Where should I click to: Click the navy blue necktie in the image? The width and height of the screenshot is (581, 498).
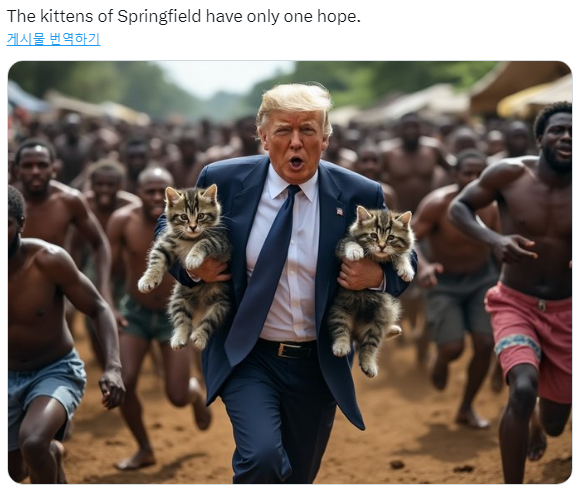tap(265, 274)
